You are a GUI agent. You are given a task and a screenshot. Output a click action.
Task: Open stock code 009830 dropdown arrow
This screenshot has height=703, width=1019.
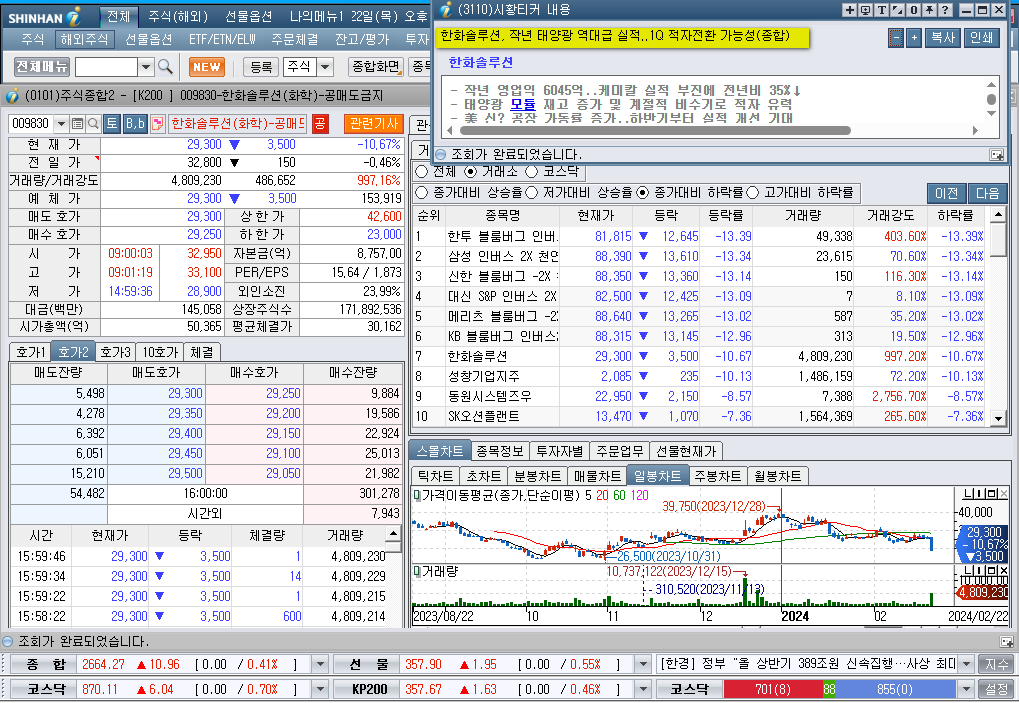click(x=61, y=123)
